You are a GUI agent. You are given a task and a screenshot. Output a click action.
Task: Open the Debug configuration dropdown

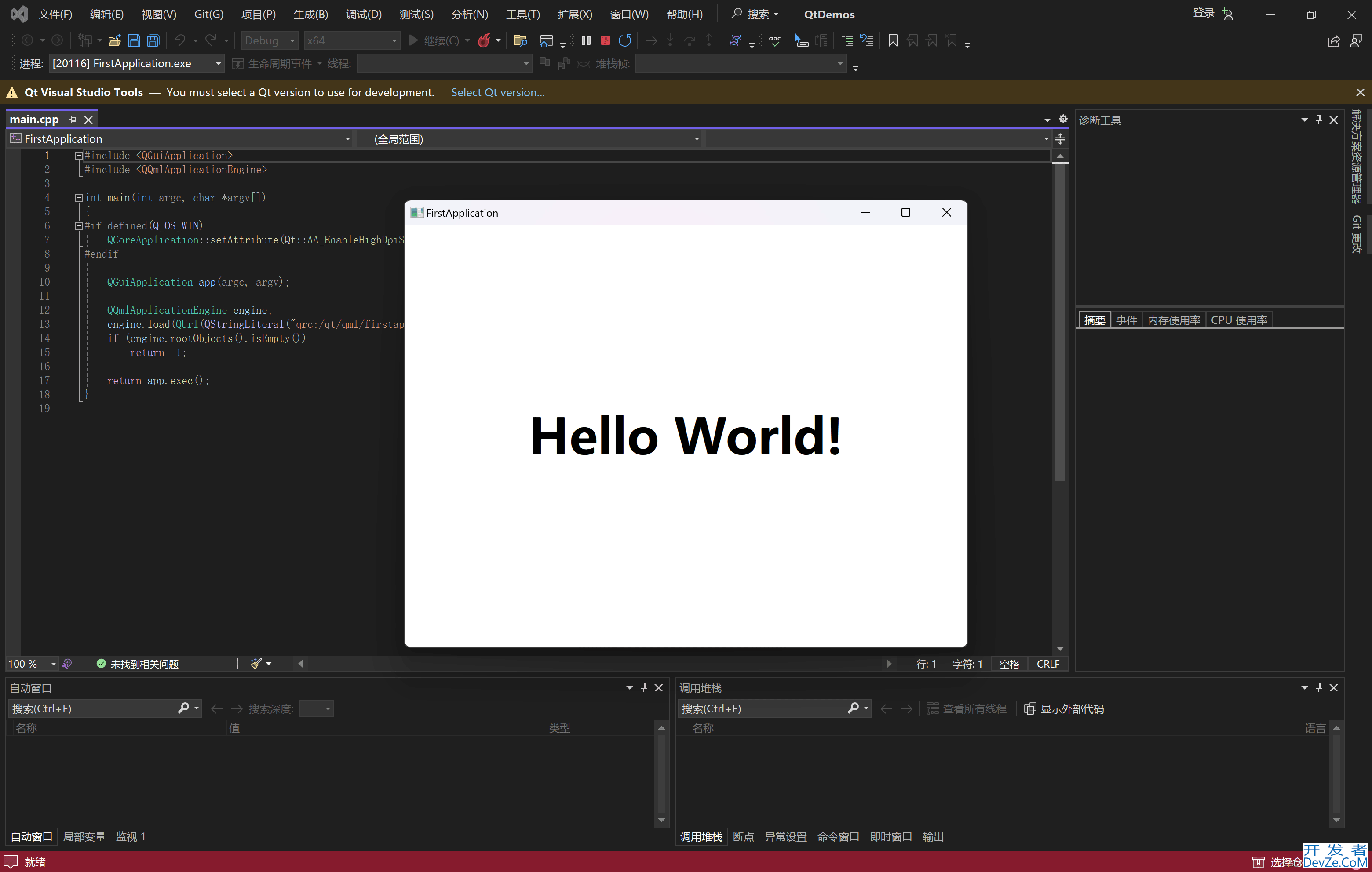[269, 40]
